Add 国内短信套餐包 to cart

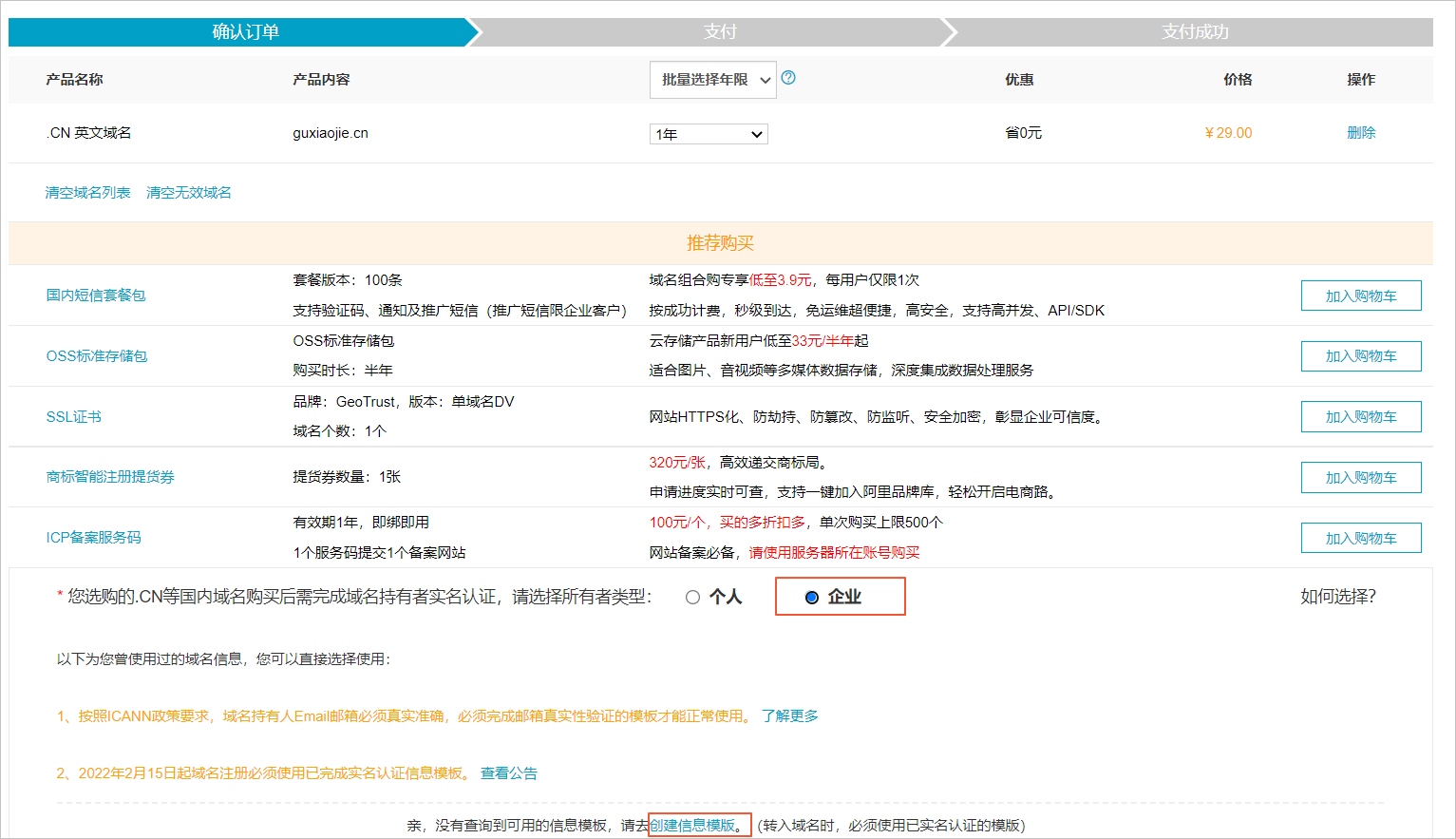[1361, 296]
